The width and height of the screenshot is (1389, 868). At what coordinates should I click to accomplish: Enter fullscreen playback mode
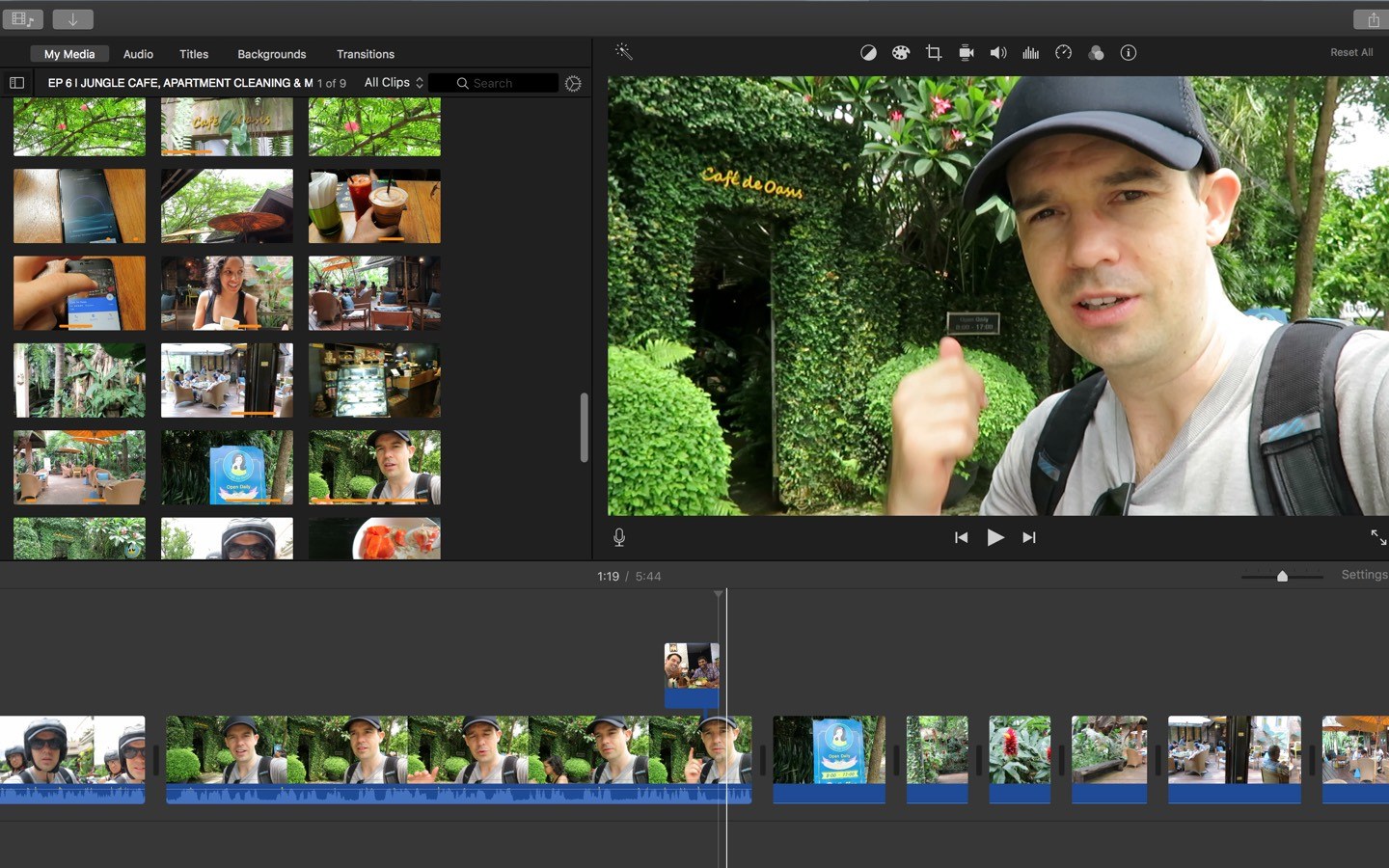pyautogui.click(x=1378, y=537)
